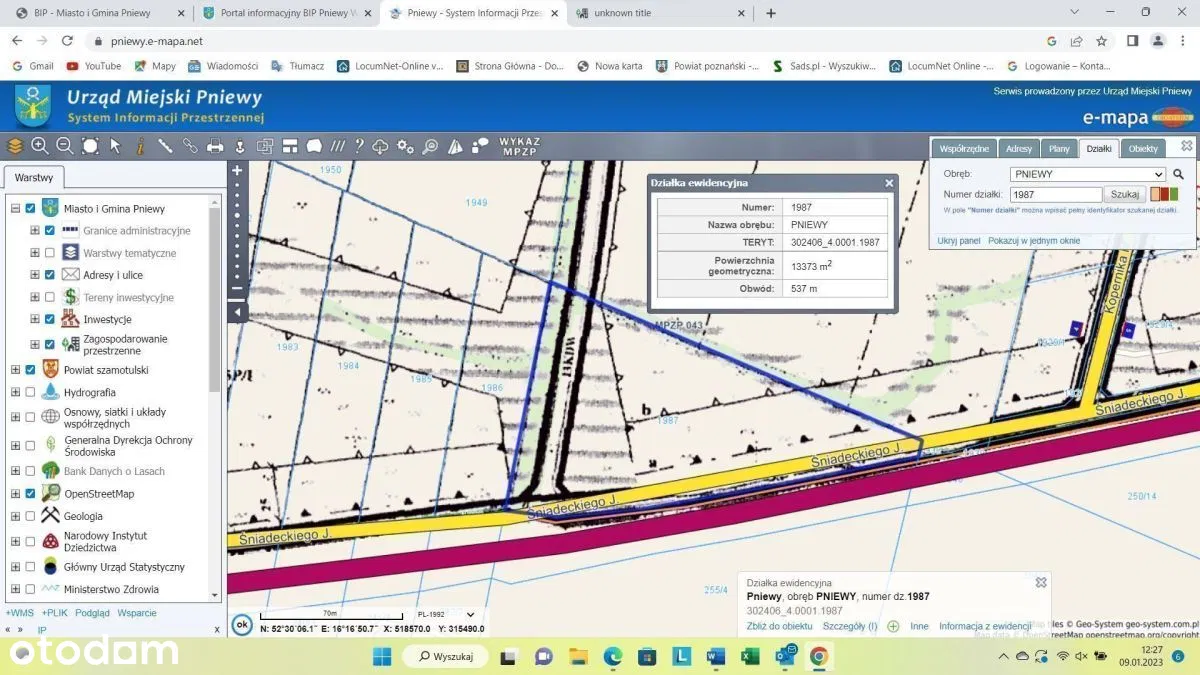This screenshot has width=1200, height=675.
Task: Collapse the Miasto i Gmina Pniewy node
Action: (x=15, y=209)
